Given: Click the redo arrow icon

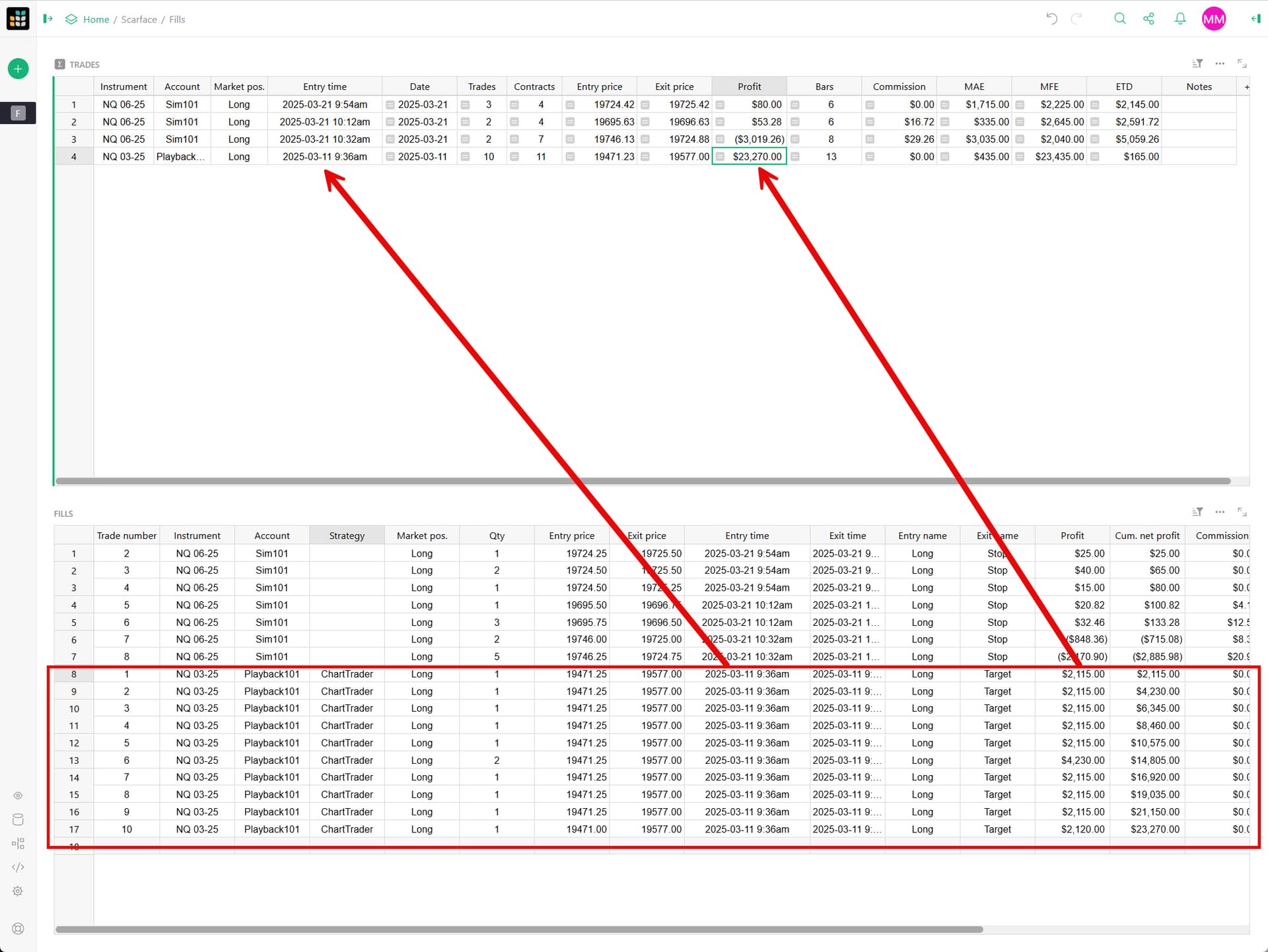Looking at the screenshot, I should click(x=1076, y=18).
